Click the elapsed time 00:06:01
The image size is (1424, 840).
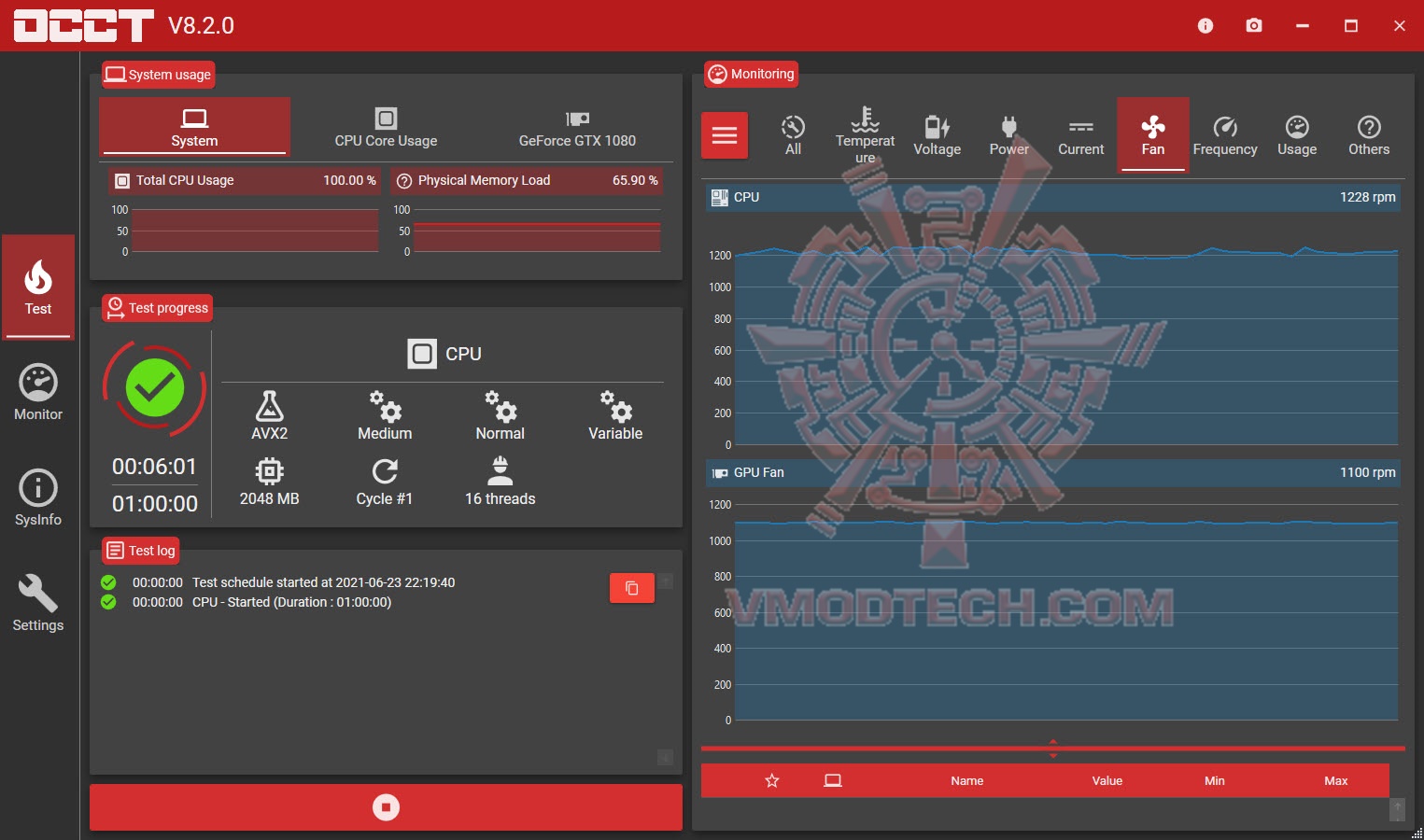coord(155,467)
